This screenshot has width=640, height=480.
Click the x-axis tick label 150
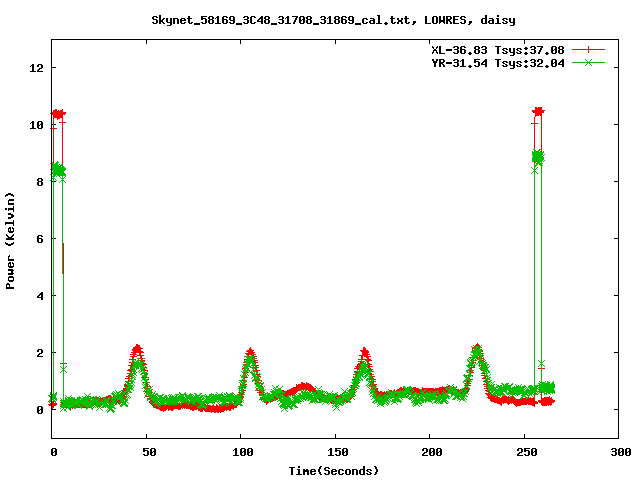tap(338, 452)
